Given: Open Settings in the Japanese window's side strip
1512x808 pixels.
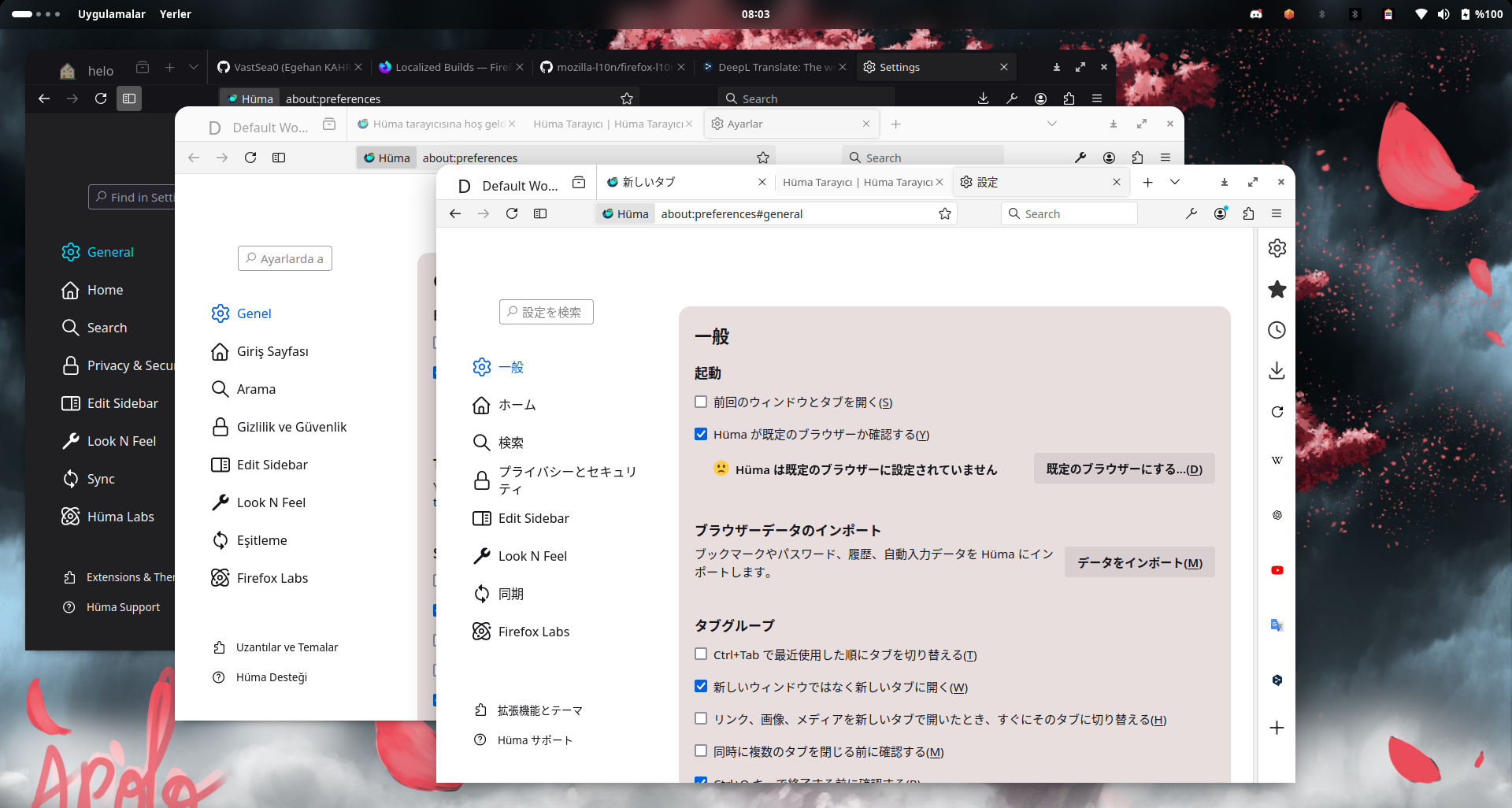Looking at the screenshot, I should (x=1277, y=248).
